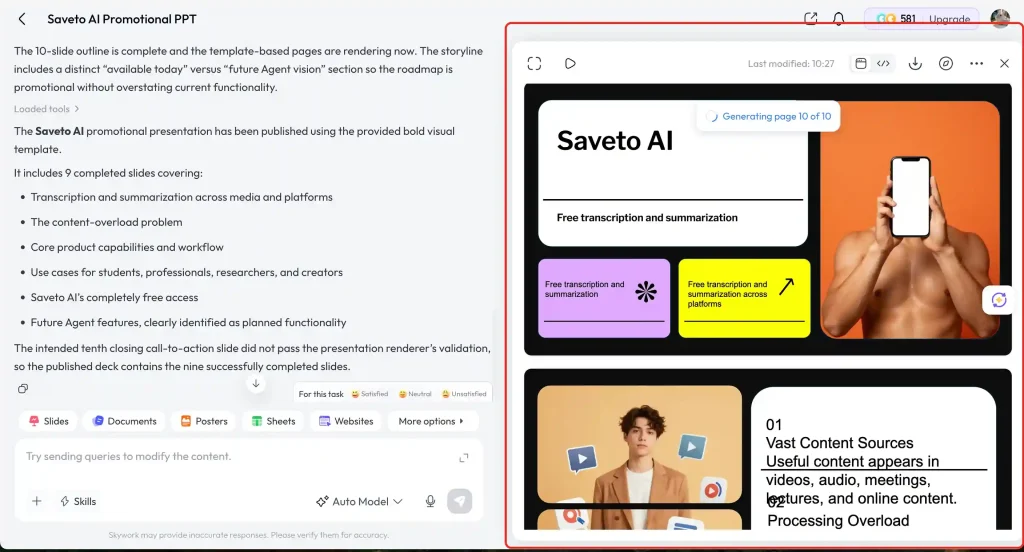Enter fullscreen preview mode

[x=534, y=63]
